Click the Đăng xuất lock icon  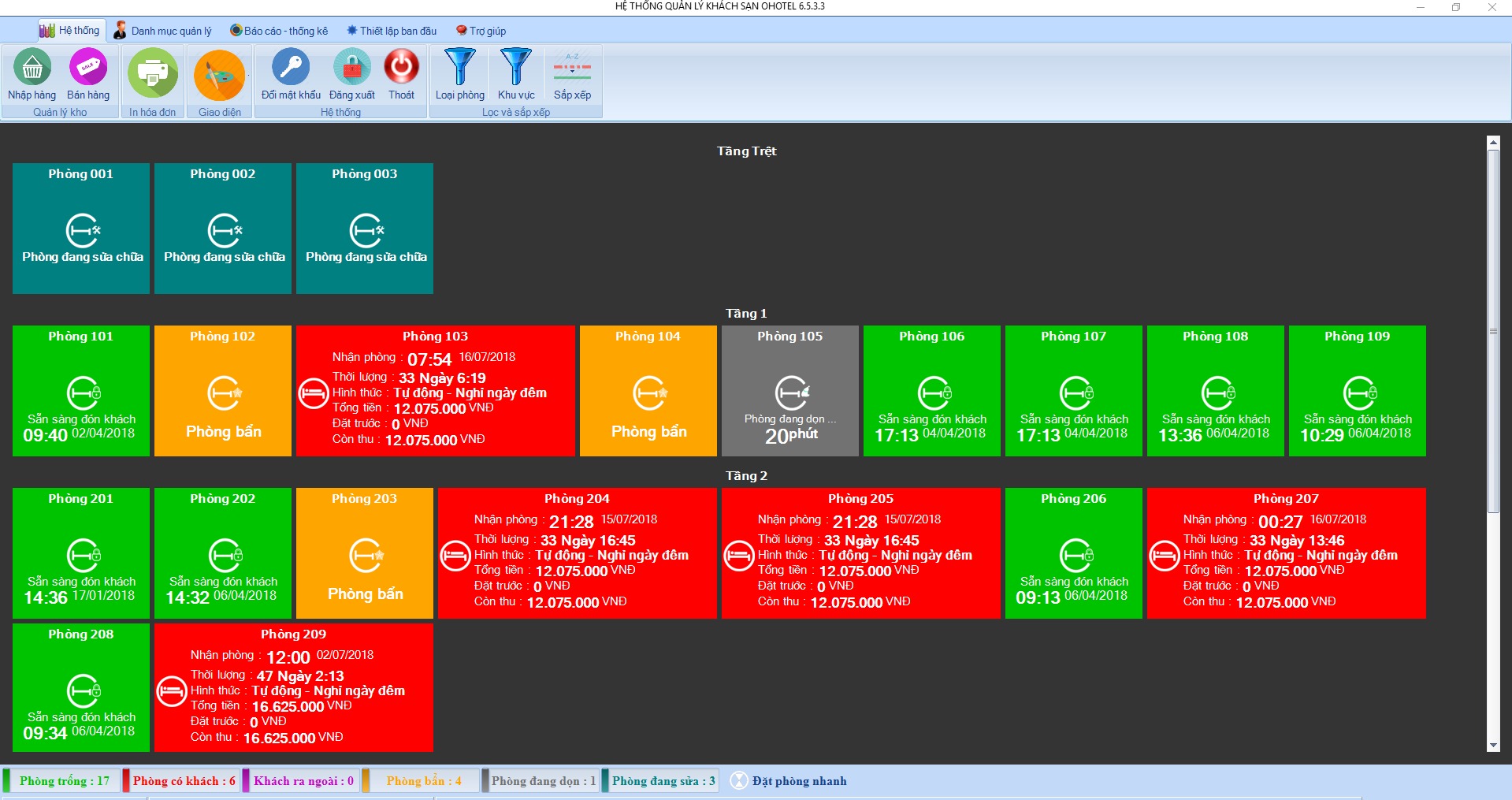click(352, 67)
